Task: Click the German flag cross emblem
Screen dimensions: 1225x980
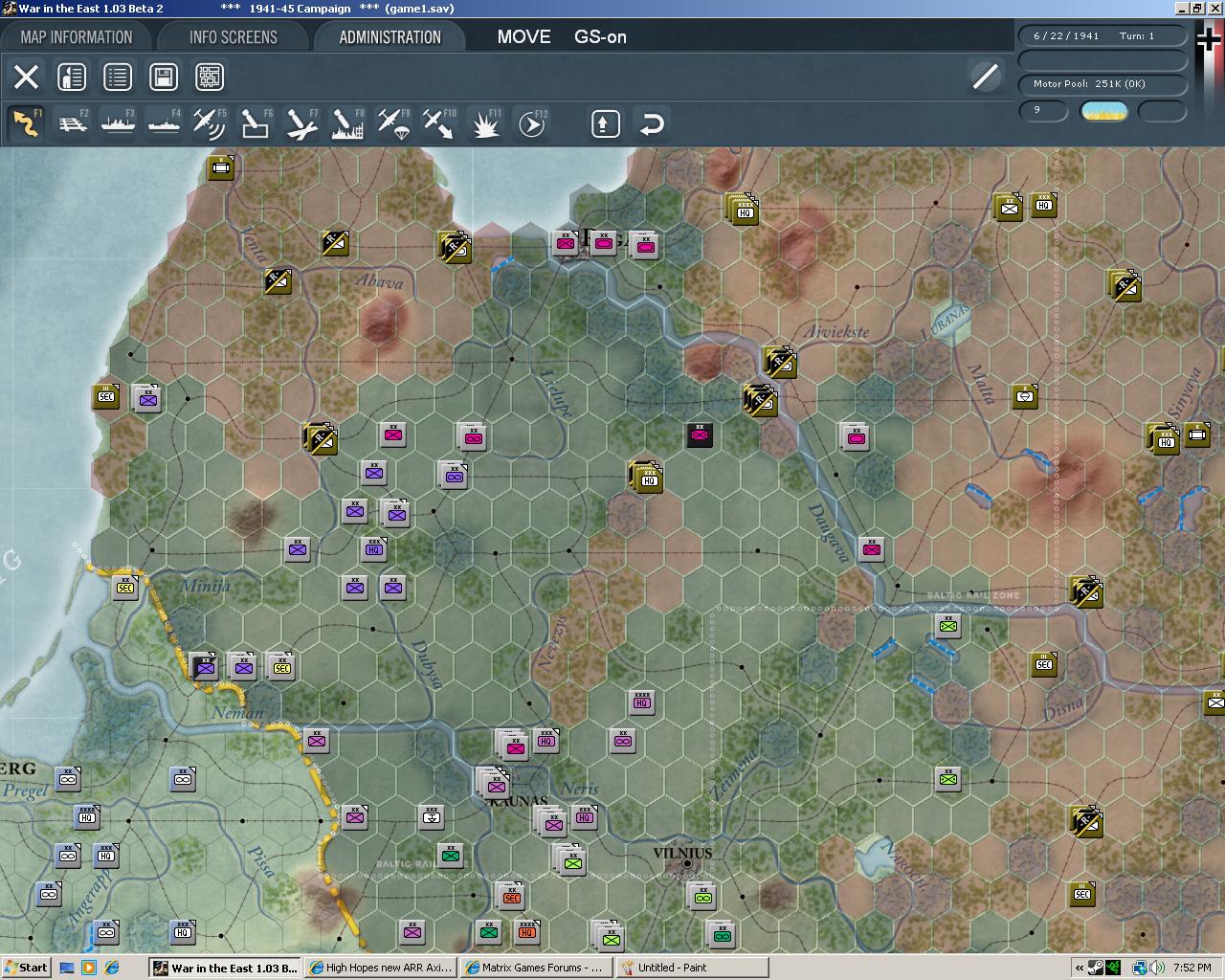Action: pos(1209,41)
